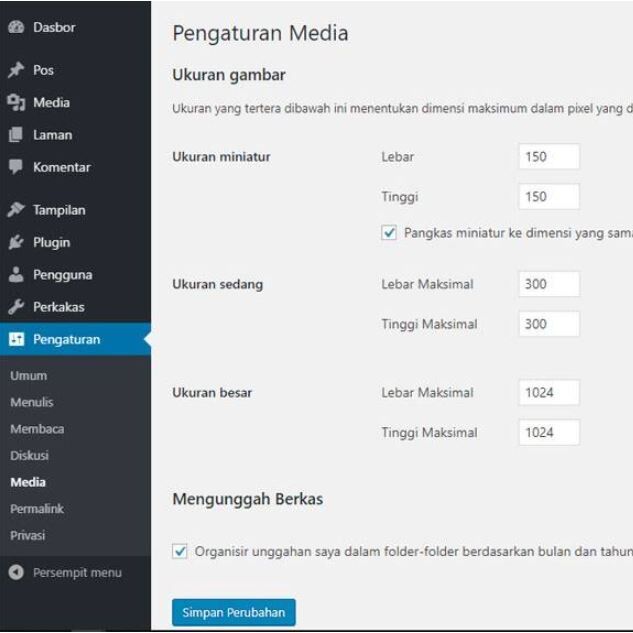
Task: Click the Simpan Perubahan button
Action: pos(234,612)
